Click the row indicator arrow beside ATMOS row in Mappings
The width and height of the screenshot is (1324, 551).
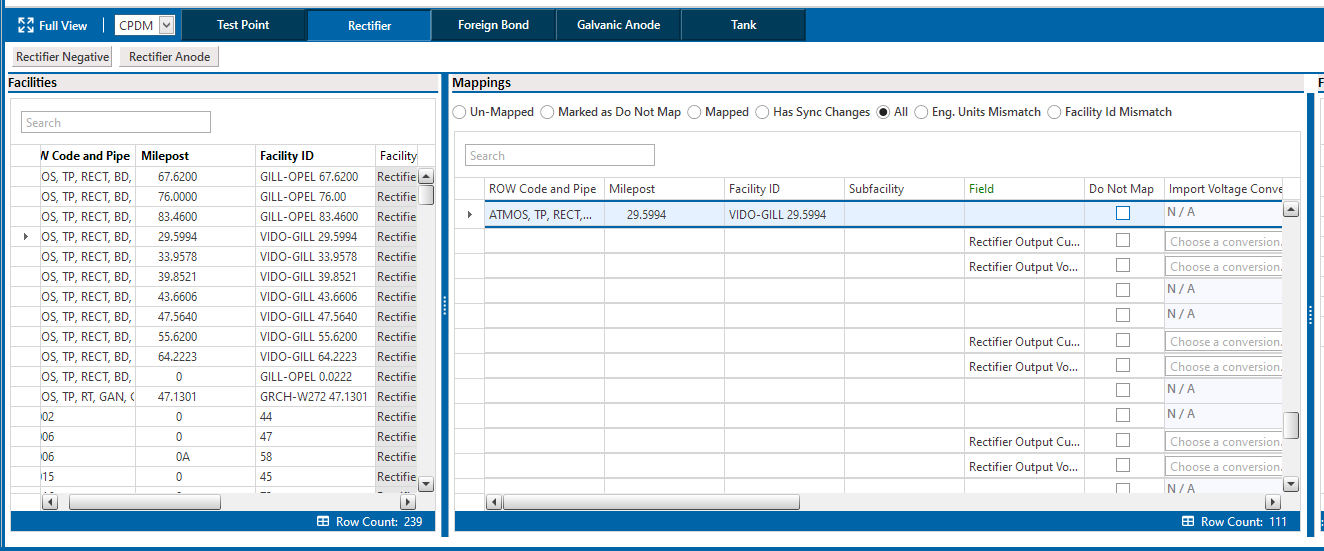coord(470,214)
